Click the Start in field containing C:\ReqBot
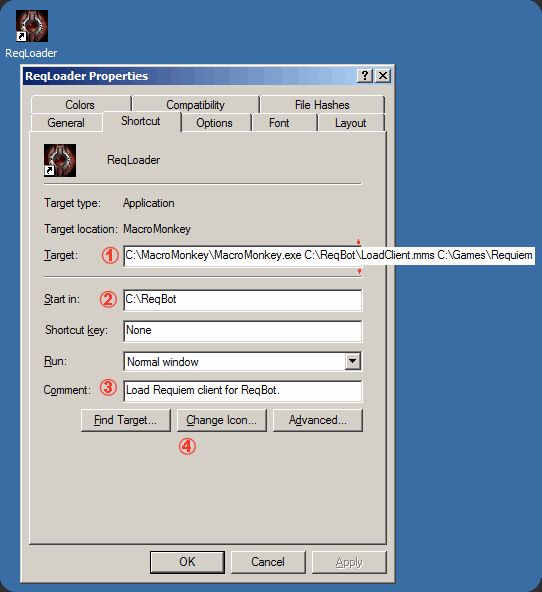The height and width of the screenshot is (592, 542). point(242,300)
